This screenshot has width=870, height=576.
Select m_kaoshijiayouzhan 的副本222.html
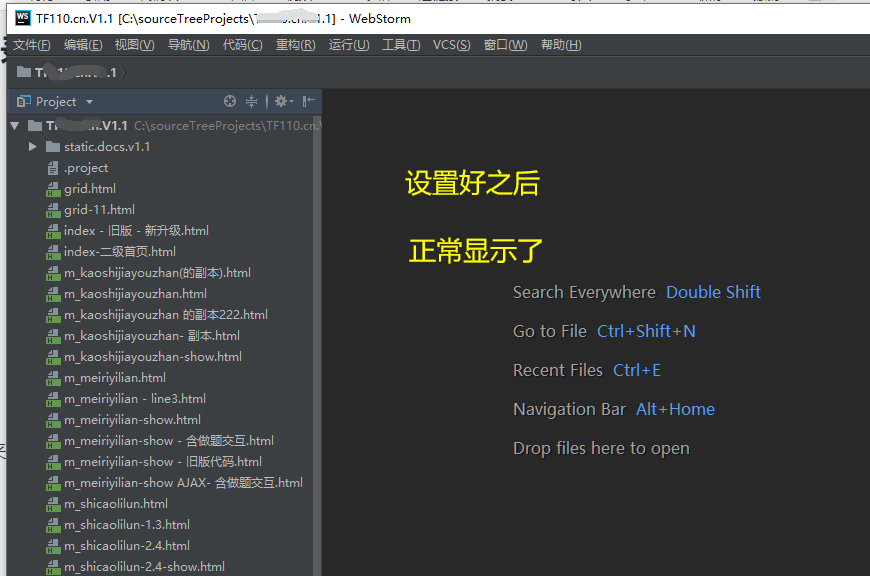pos(166,315)
